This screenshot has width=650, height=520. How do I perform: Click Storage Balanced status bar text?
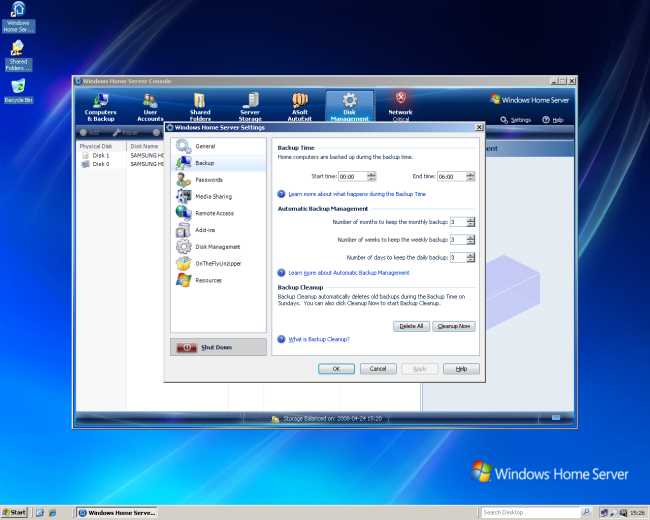(x=332, y=419)
